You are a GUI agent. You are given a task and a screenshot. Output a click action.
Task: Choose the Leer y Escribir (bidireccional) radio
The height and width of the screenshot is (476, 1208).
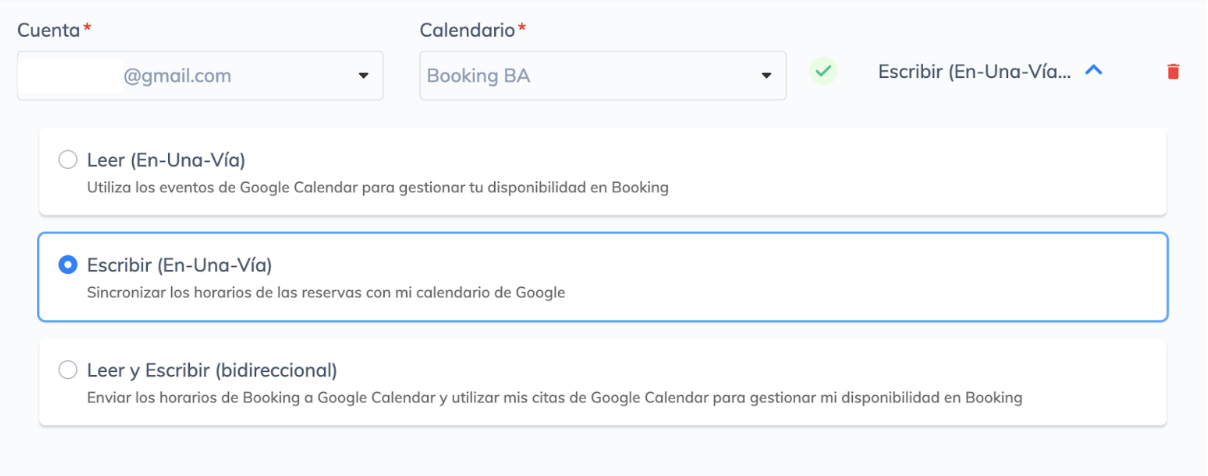click(68, 370)
